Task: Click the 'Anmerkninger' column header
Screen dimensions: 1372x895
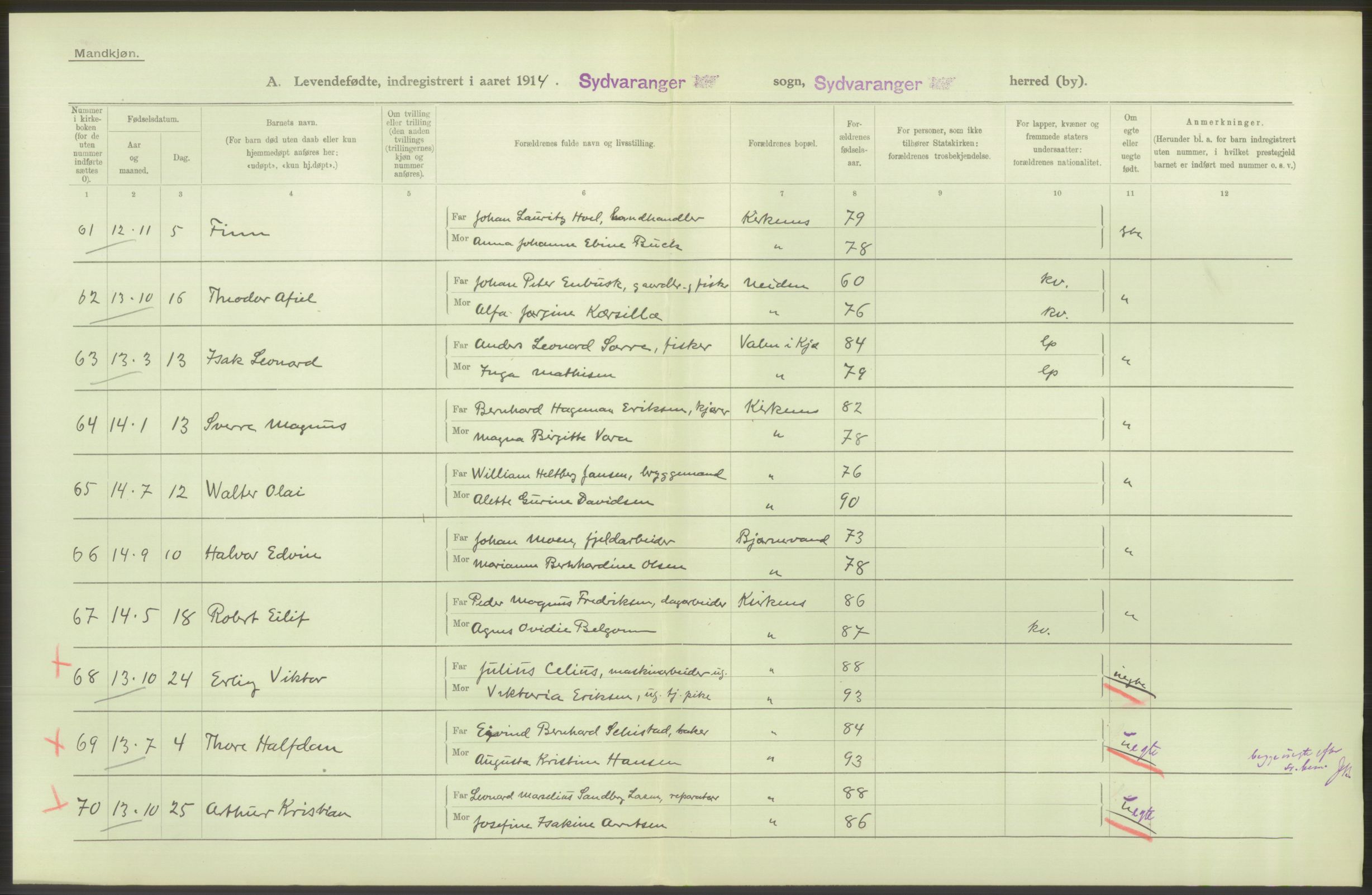Action: pyautogui.click(x=1223, y=122)
